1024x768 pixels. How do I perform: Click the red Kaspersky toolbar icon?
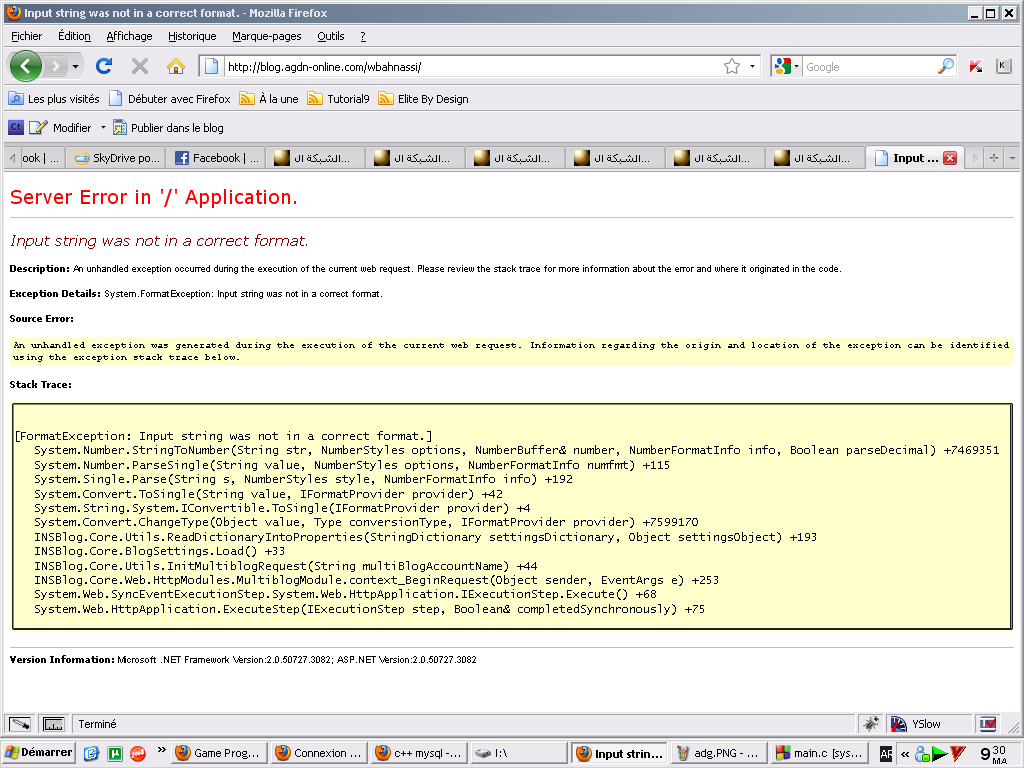tap(976, 66)
